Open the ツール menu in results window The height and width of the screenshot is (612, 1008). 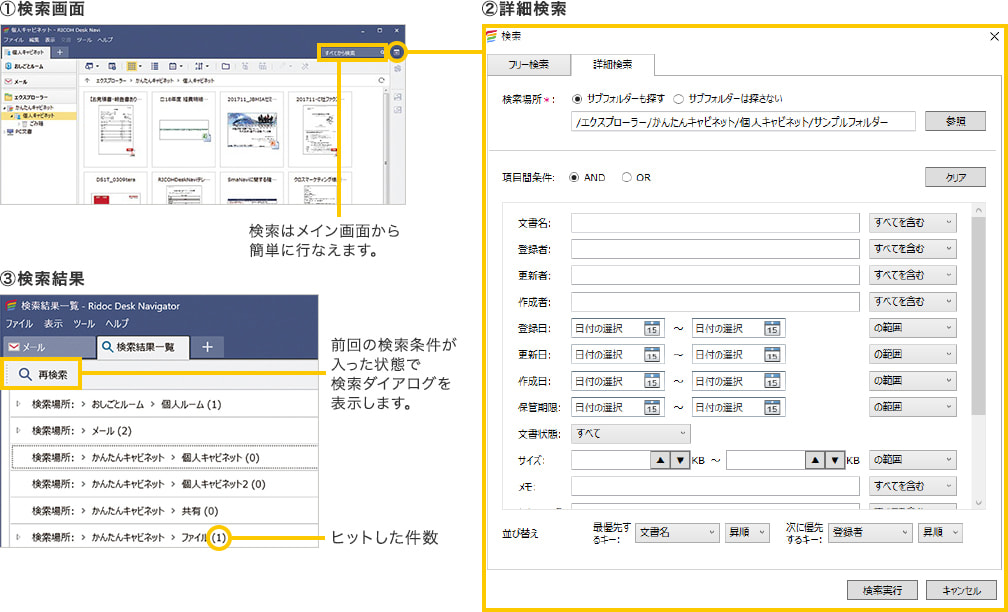click(84, 324)
